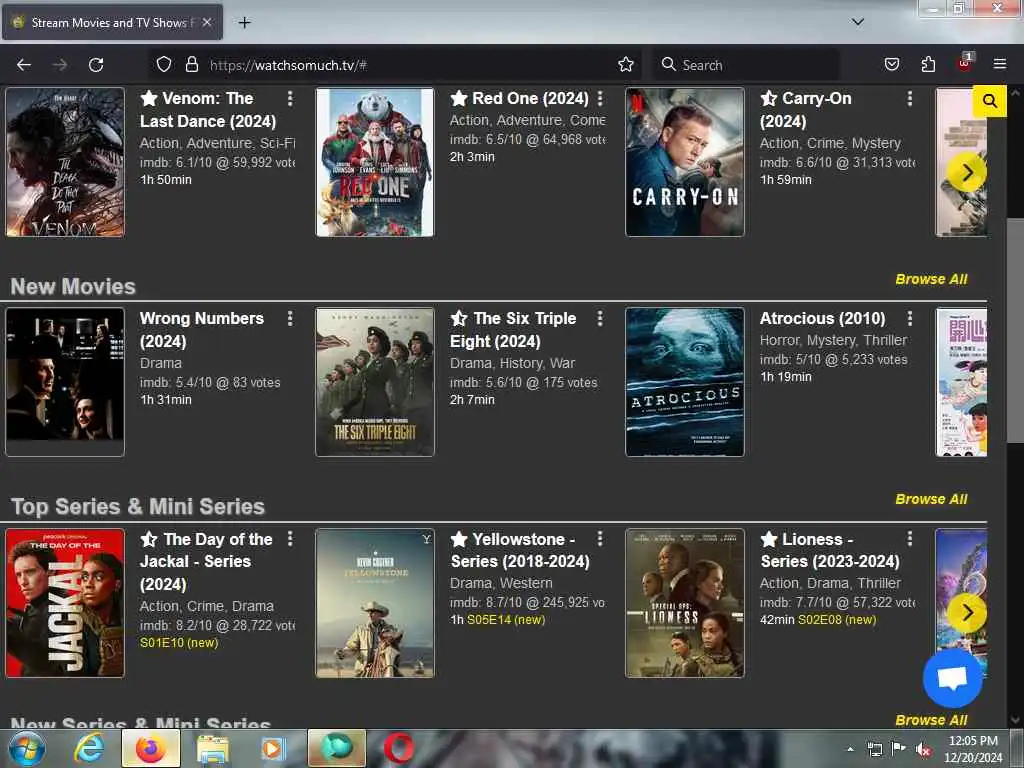Open options menu for The Six Triple Eight

click(x=600, y=319)
